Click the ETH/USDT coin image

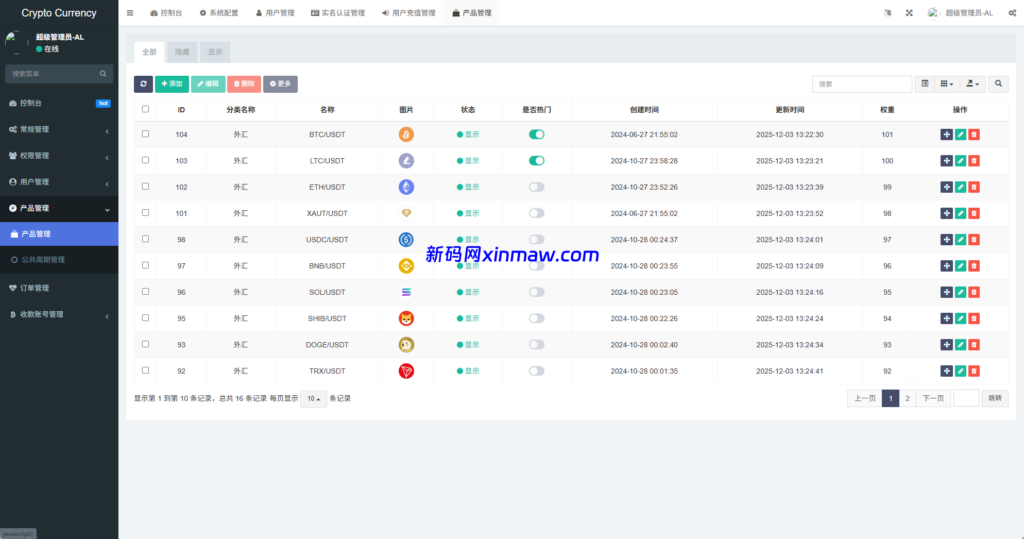pyautogui.click(x=406, y=187)
